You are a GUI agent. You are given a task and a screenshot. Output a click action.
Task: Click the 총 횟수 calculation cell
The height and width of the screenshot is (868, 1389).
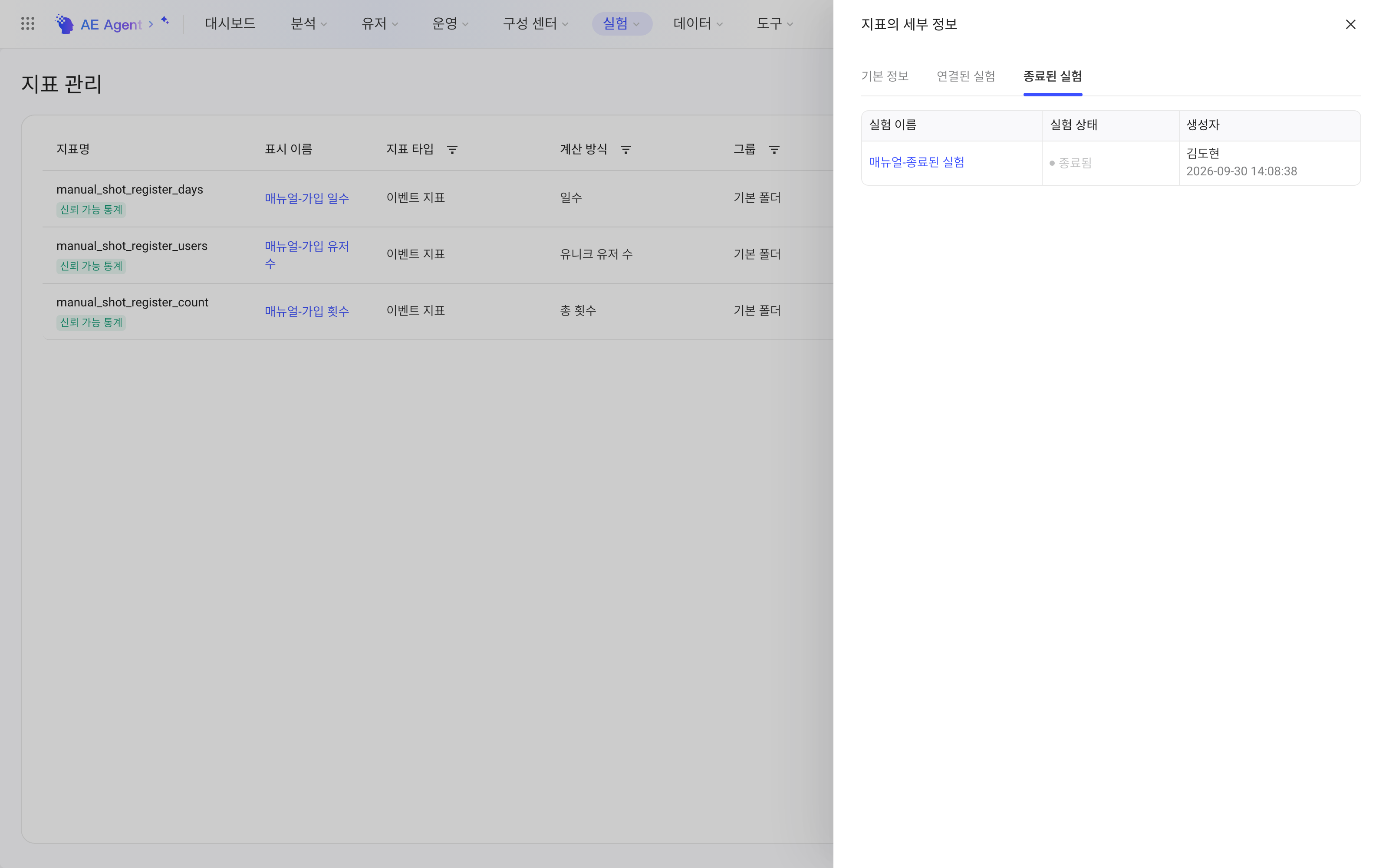(578, 311)
